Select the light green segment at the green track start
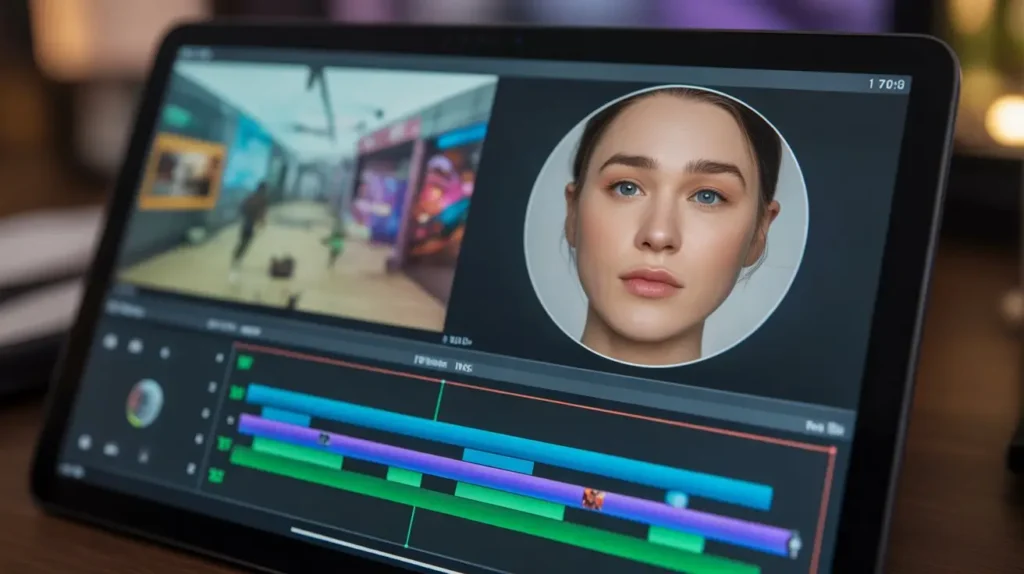This screenshot has height=574, width=1024. click(x=297, y=453)
